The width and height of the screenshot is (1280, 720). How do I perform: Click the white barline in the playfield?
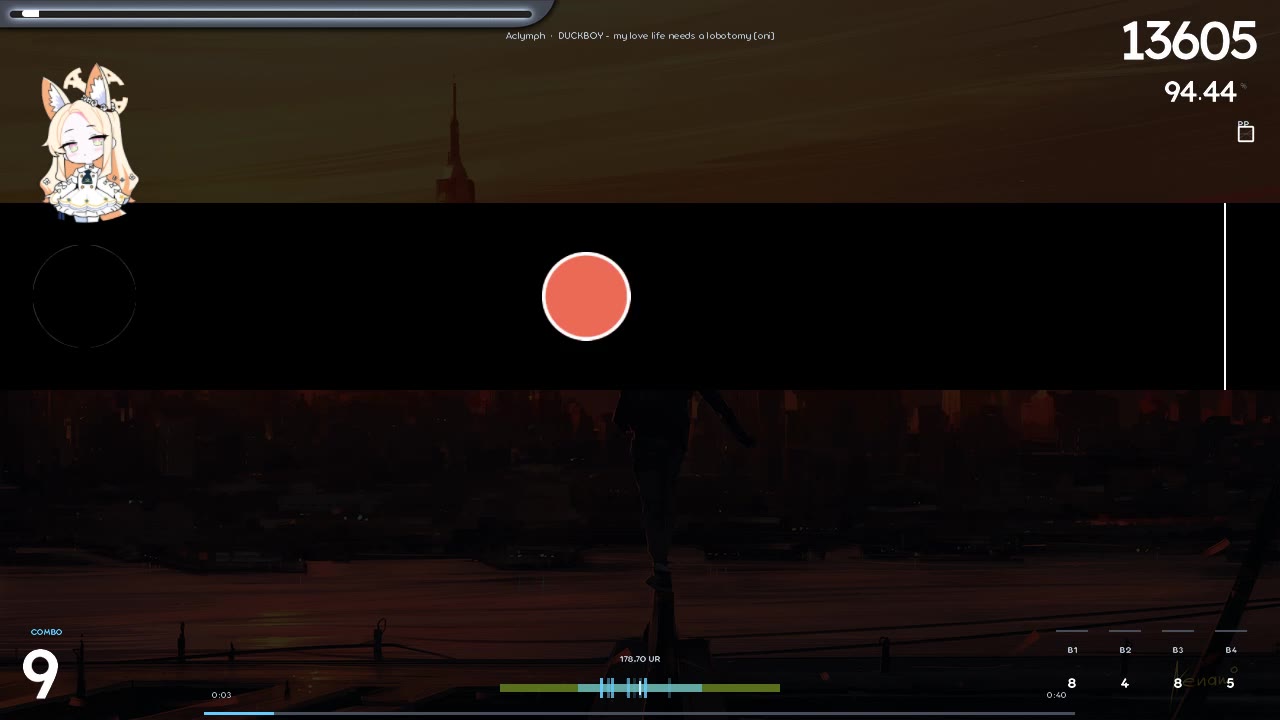(1224, 296)
